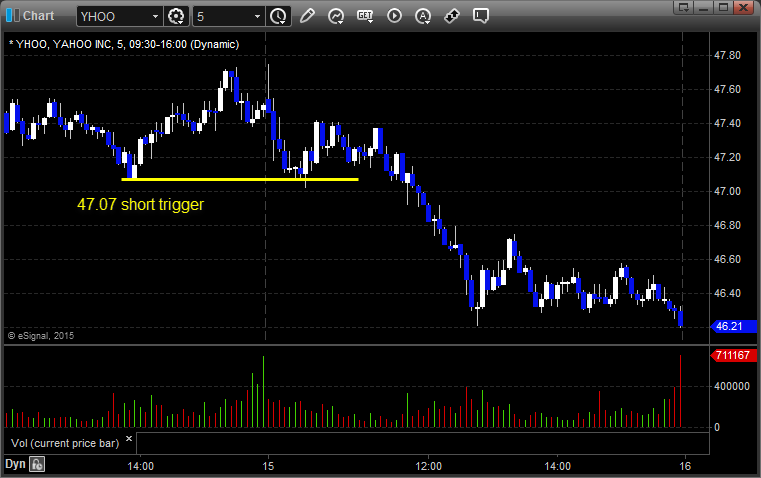Click the 46.80 price axis label
This screenshot has height=478, width=761.
(727, 225)
